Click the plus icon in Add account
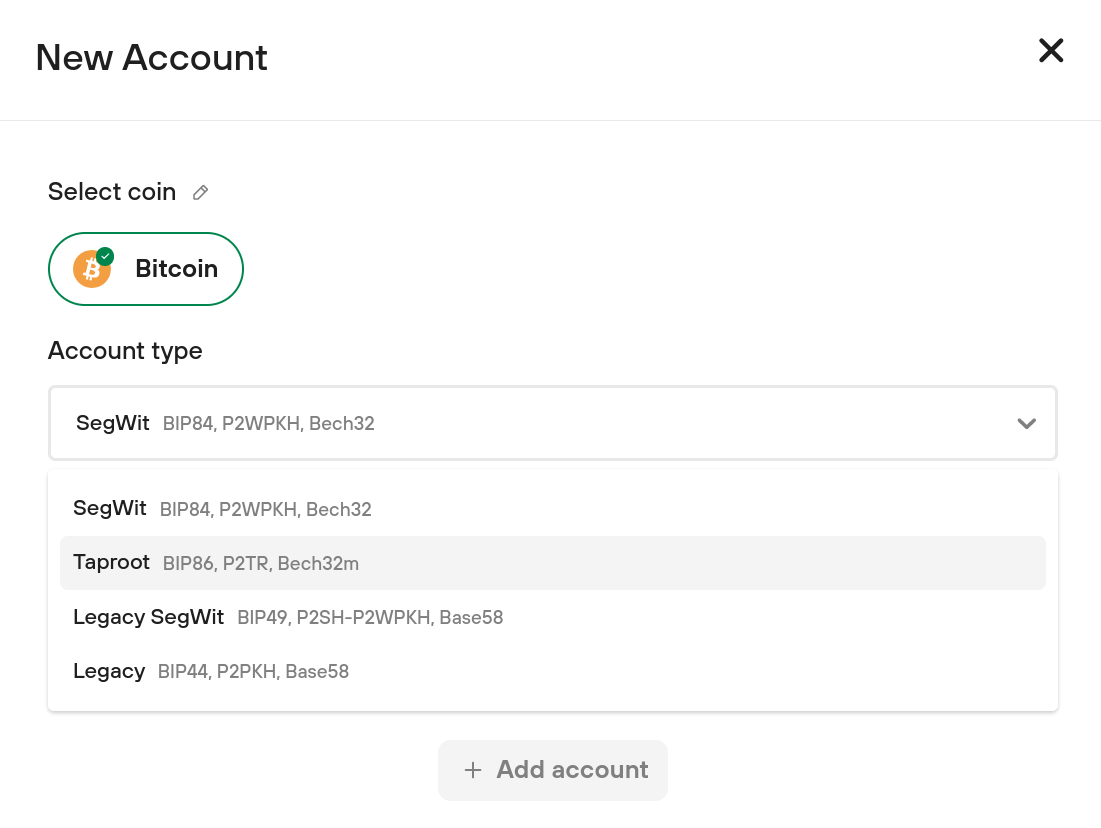 [x=472, y=770]
